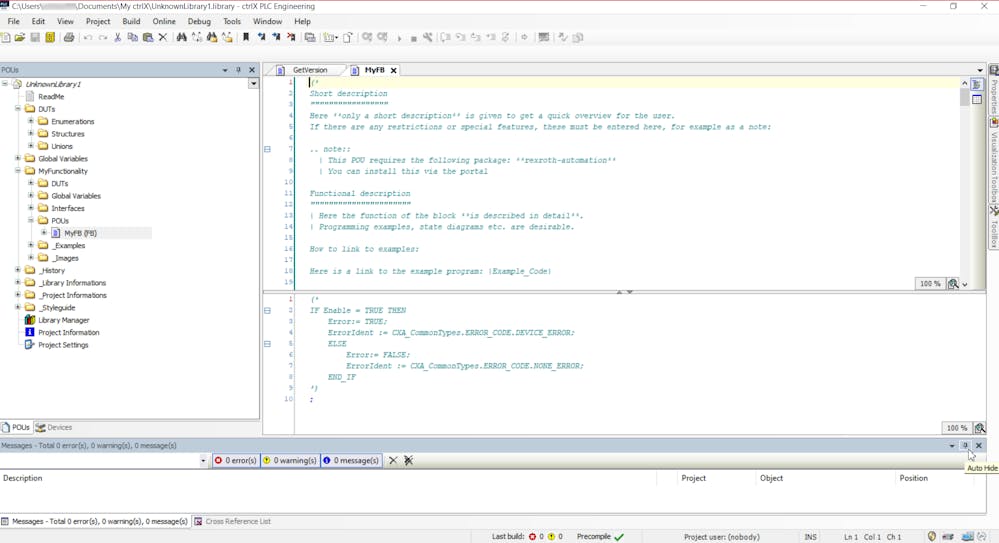
Task: Switch declaration editor to tabular view
Action: coord(977,100)
